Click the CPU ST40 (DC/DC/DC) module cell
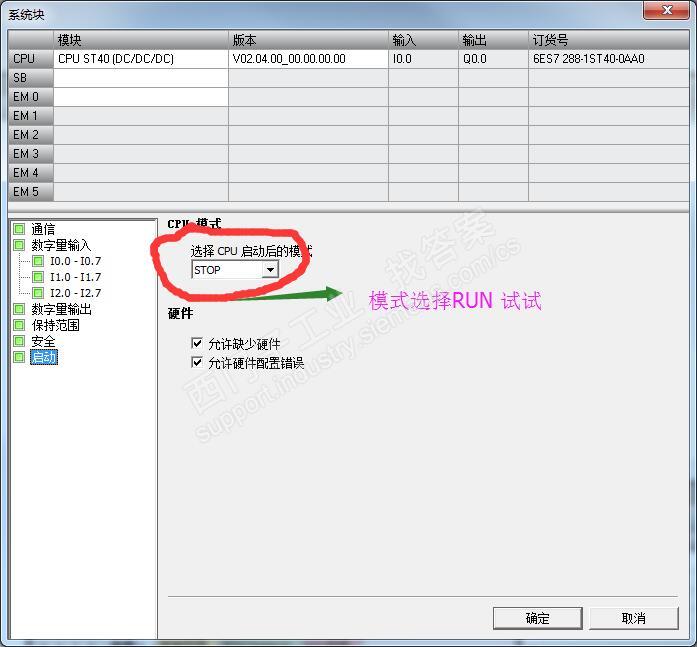 141,59
